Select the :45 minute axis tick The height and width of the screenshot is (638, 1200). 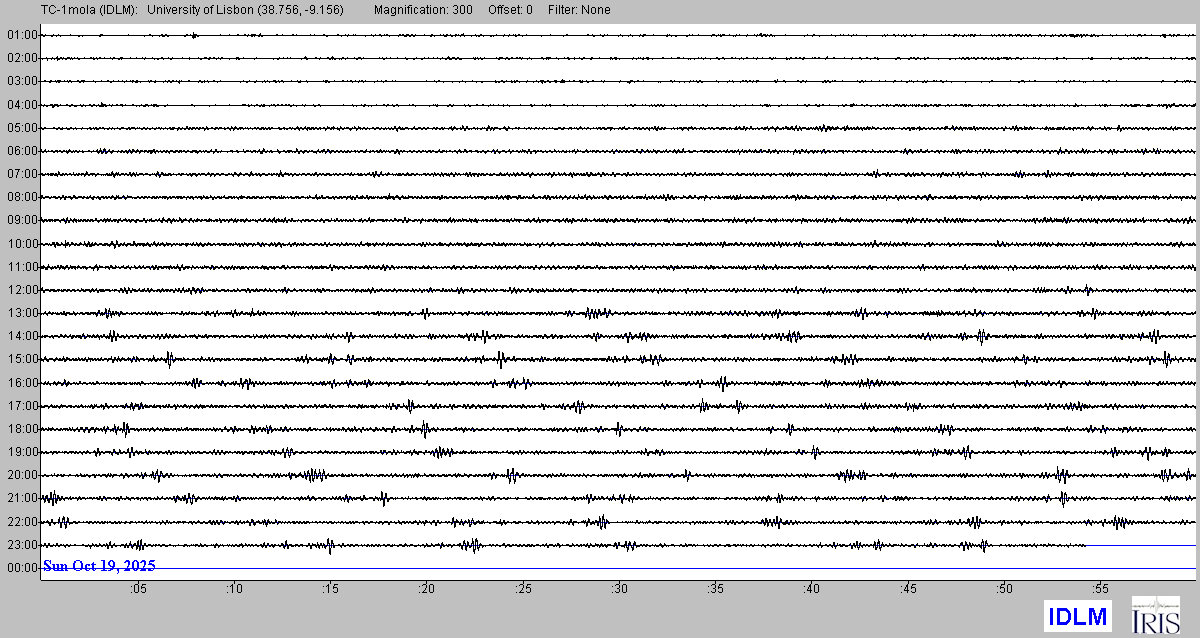point(907,590)
